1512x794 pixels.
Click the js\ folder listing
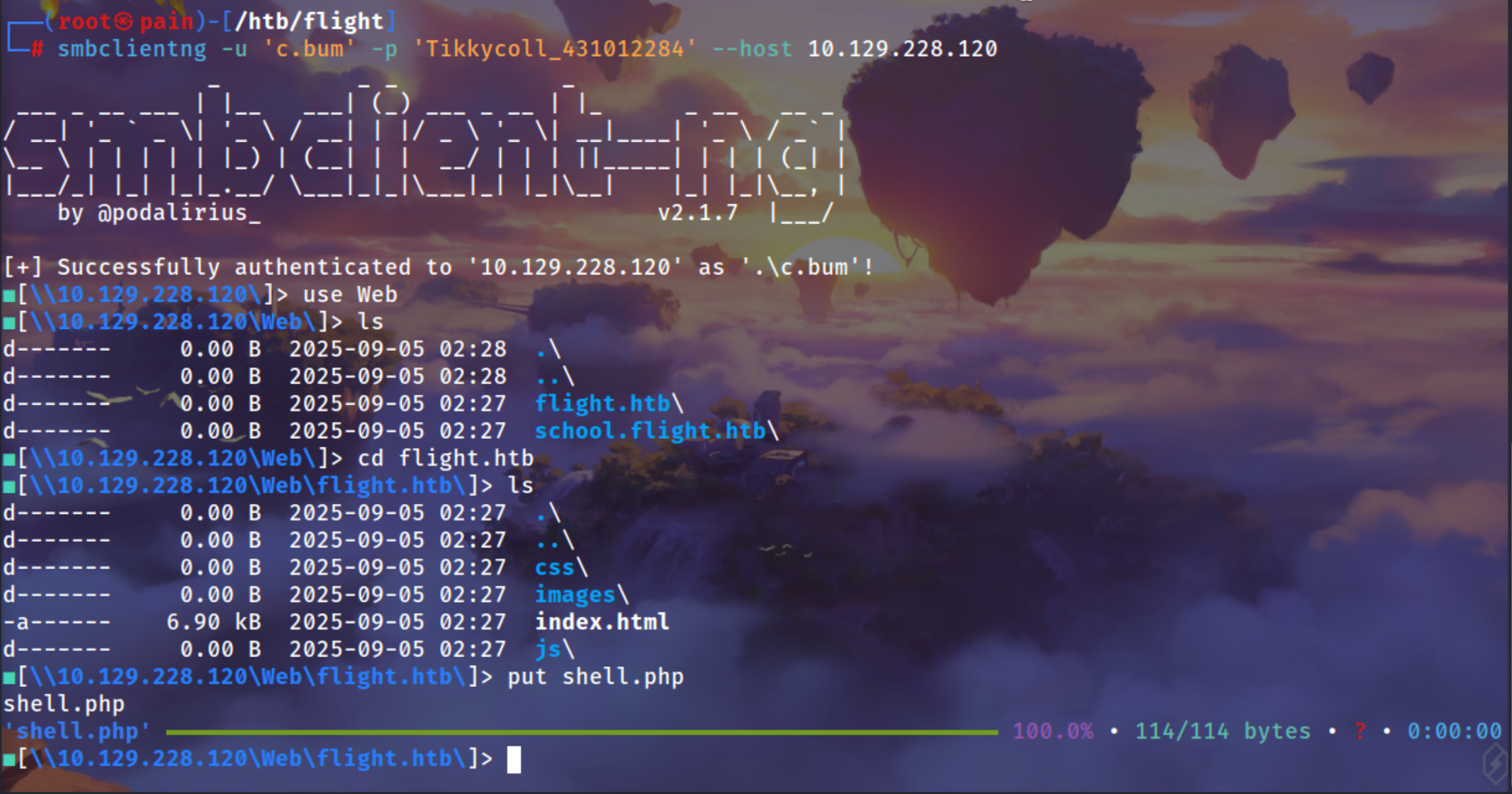pos(554,649)
